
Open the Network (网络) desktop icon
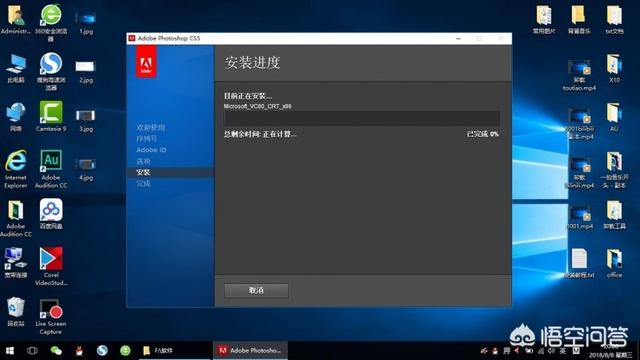[16, 117]
